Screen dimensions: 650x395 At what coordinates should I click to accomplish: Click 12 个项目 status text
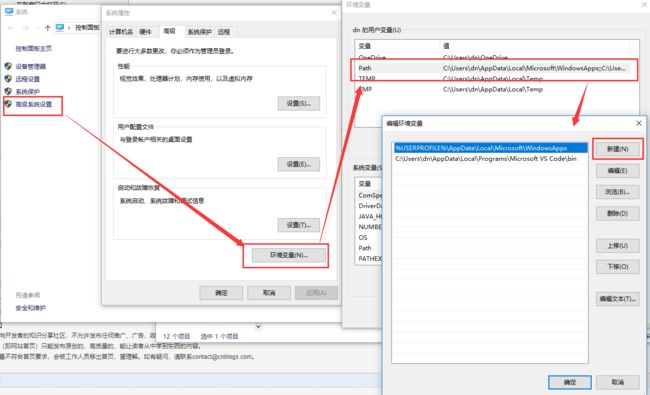[177, 336]
